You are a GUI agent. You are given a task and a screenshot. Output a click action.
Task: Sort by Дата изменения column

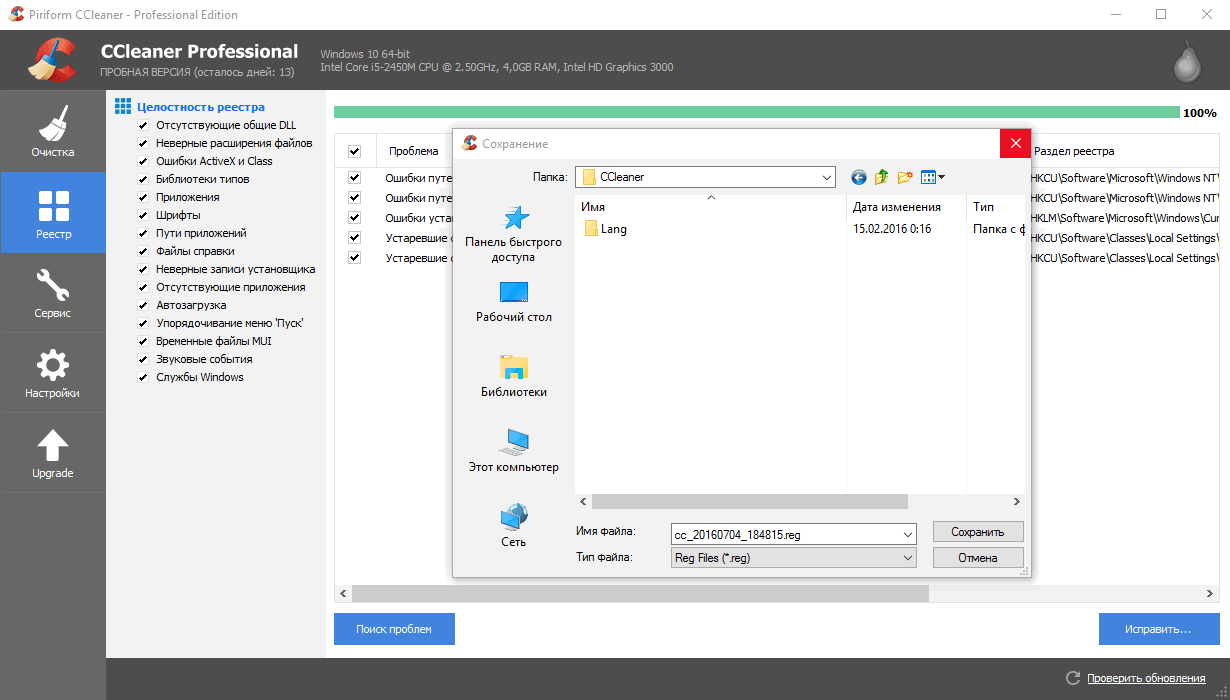897,207
